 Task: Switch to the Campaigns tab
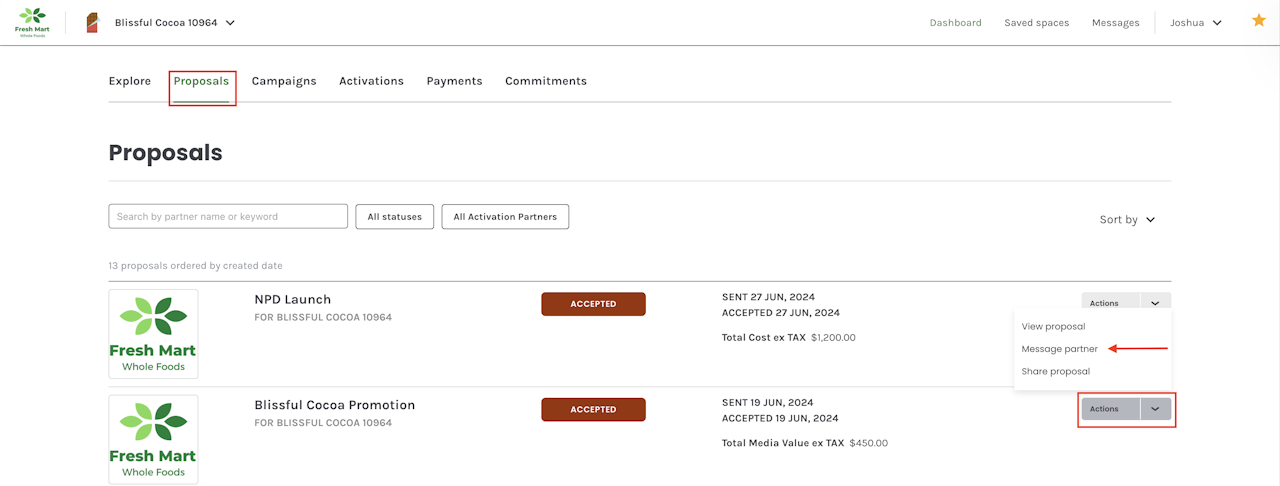pyautogui.click(x=284, y=81)
